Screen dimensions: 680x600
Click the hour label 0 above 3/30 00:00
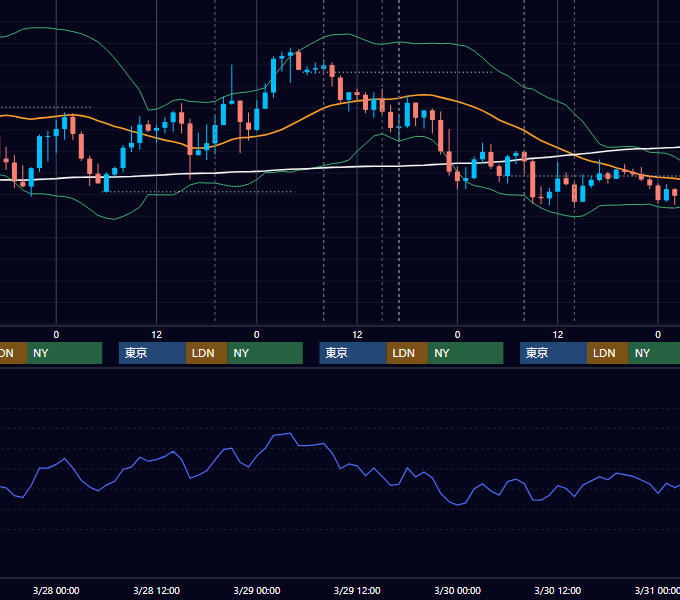click(458, 335)
